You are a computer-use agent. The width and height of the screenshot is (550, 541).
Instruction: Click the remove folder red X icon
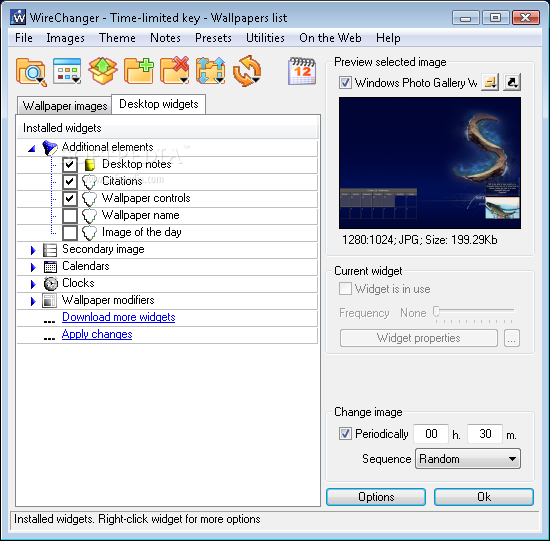click(x=175, y=71)
